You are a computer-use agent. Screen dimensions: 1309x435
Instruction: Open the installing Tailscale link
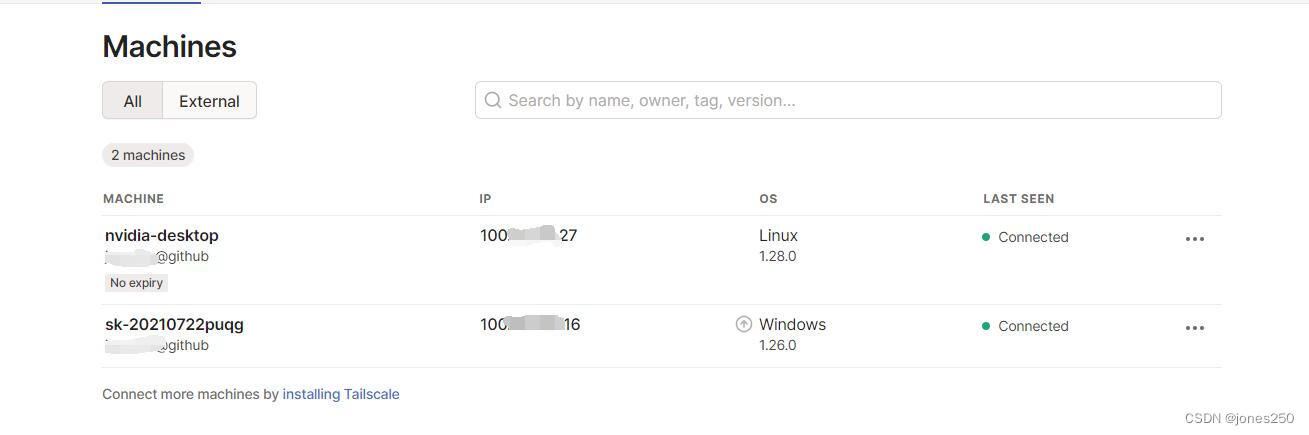pos(341,394)
